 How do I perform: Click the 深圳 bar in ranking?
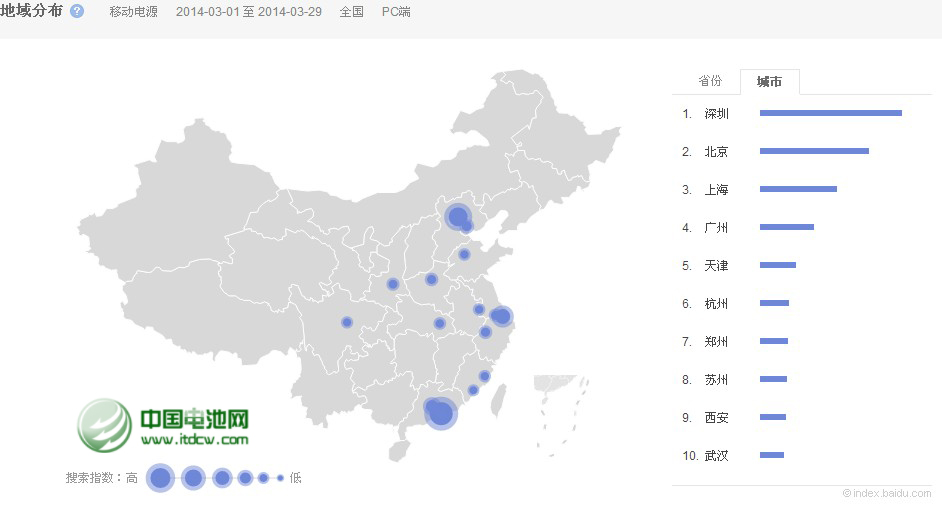tap(830, 113)
